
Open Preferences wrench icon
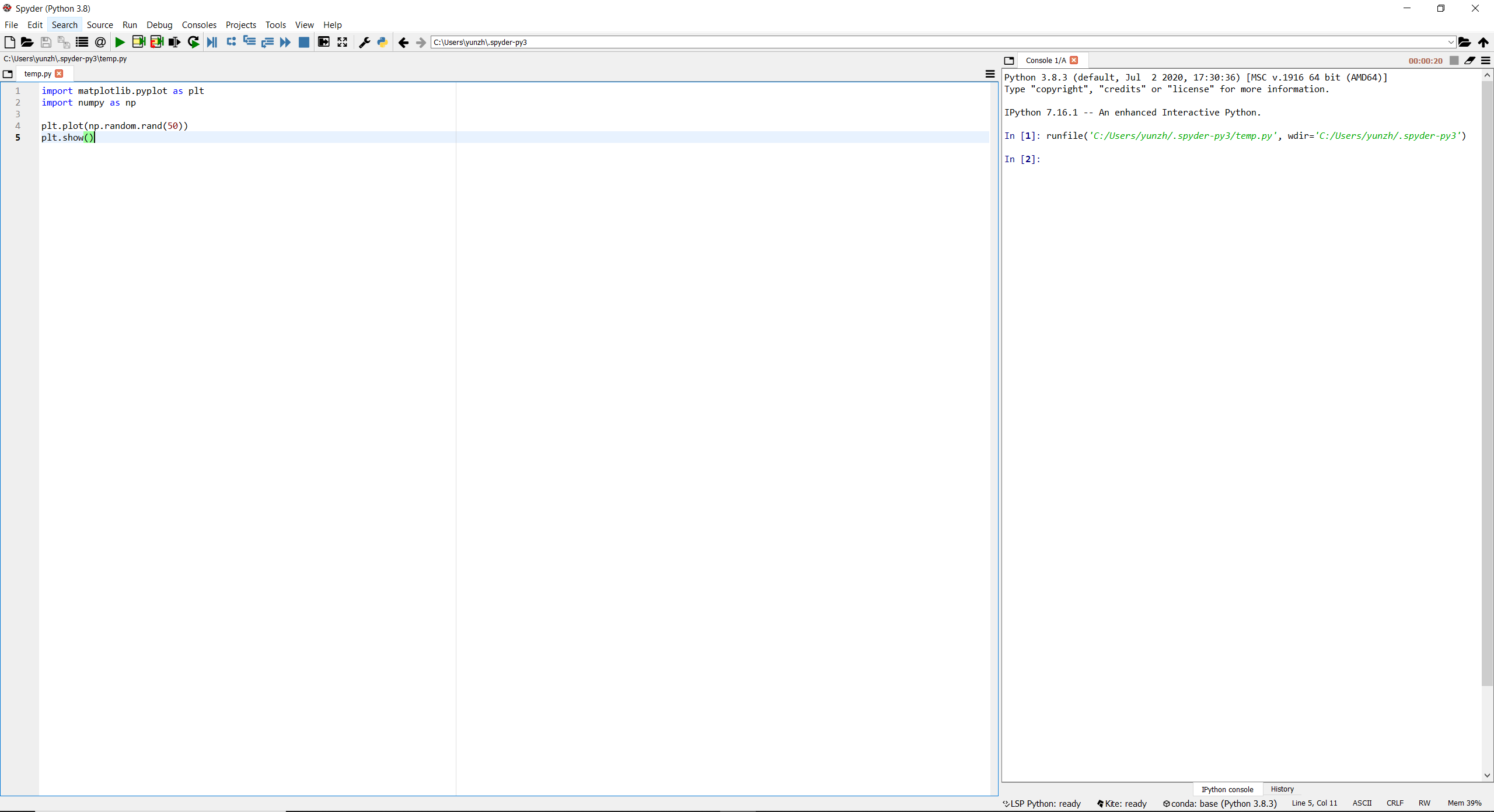coord(364,42)
